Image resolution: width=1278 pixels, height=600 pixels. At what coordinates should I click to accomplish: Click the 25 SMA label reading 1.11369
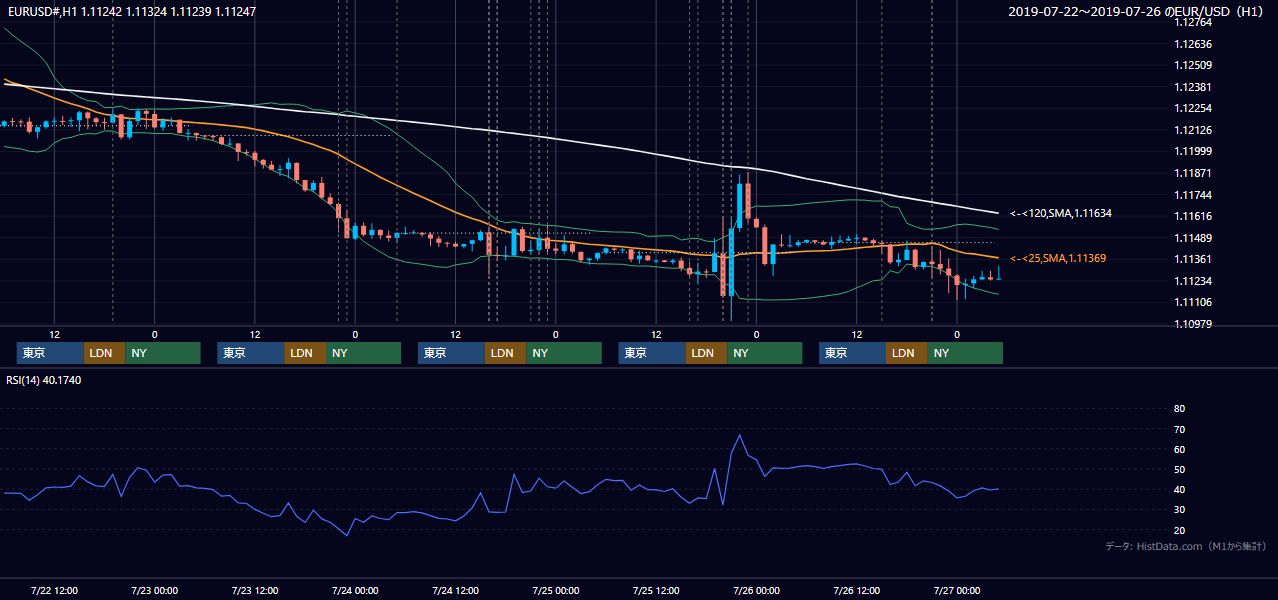pyautogui.click(x=1058, y=258)
